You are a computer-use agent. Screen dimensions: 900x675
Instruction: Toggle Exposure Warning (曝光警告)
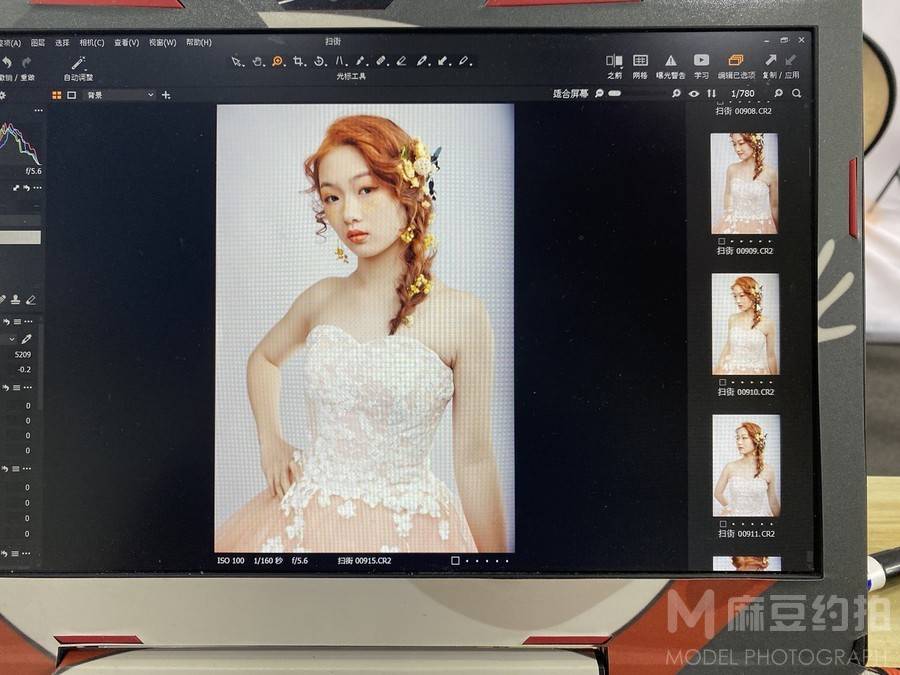[670, 60]
